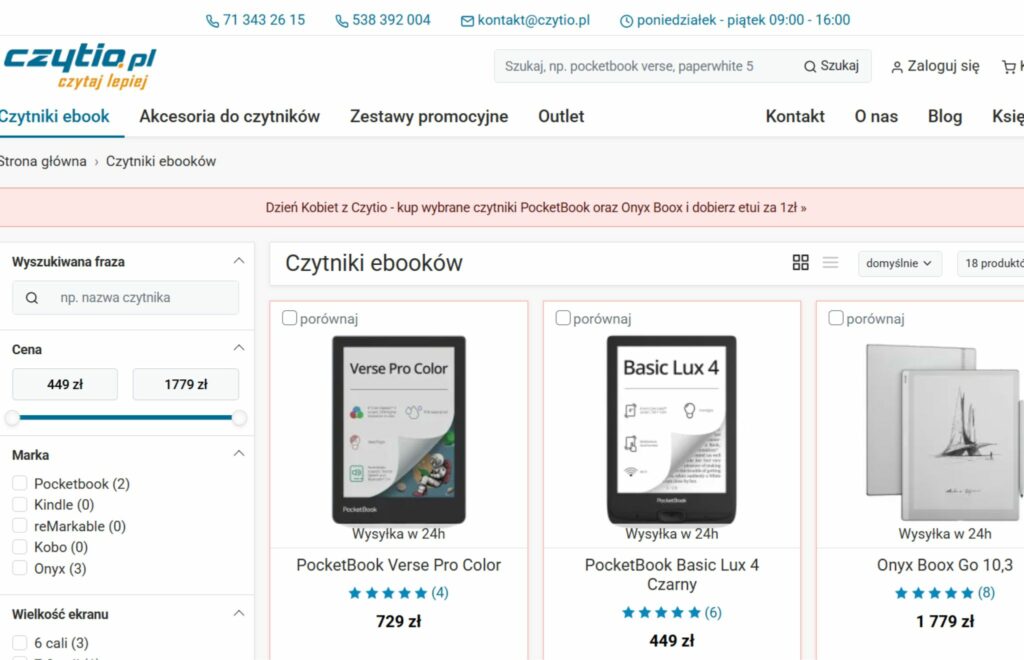Switch to grid view layout icon
Screen dimensions: 1024x660
800,262
